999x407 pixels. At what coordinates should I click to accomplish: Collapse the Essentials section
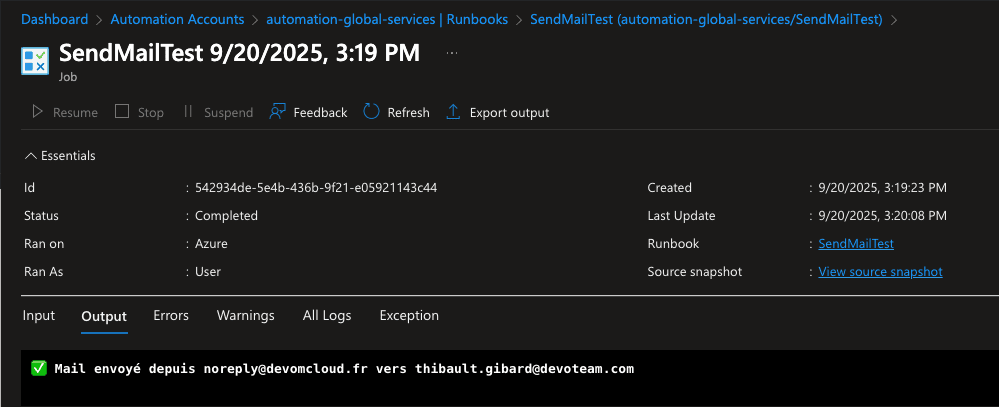[60, 155]
